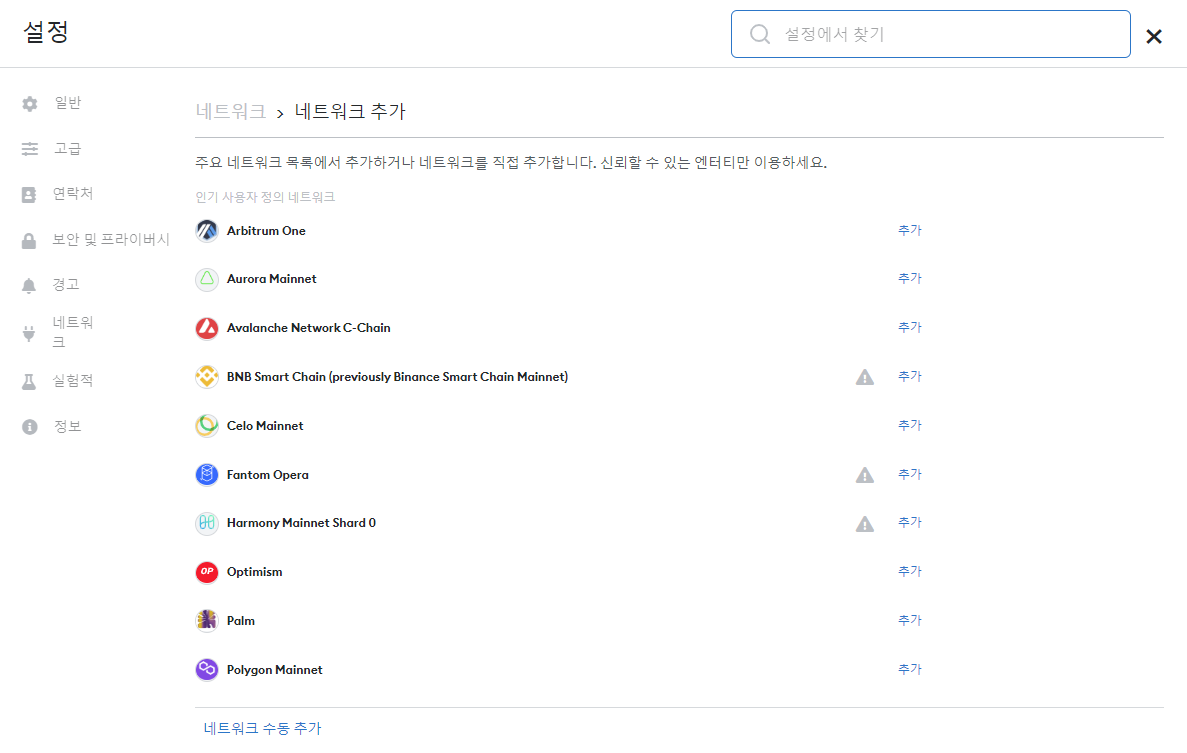Go back via the 네트워크 breadcrumb link

231,111
